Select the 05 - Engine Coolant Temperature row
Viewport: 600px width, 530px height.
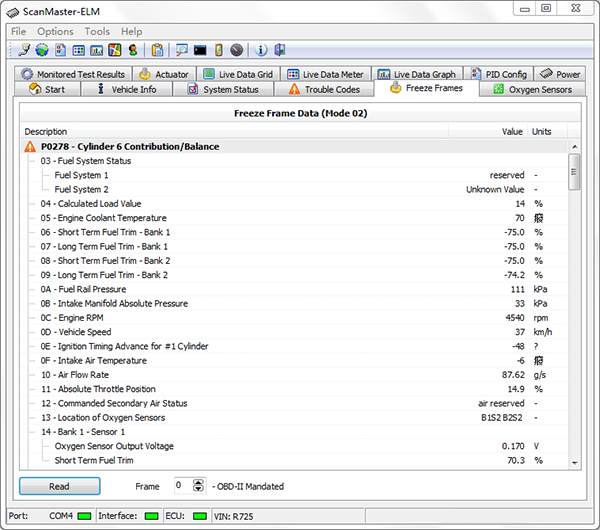pyautogui.click(x=294, y=218)
